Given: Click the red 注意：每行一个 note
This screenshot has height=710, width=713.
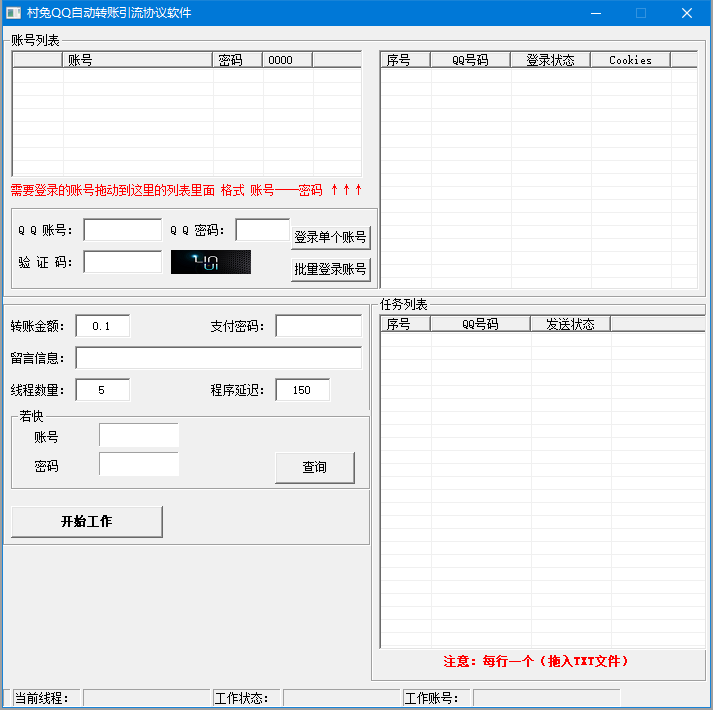Looking at the screenshot, I should tap(536, 661).
